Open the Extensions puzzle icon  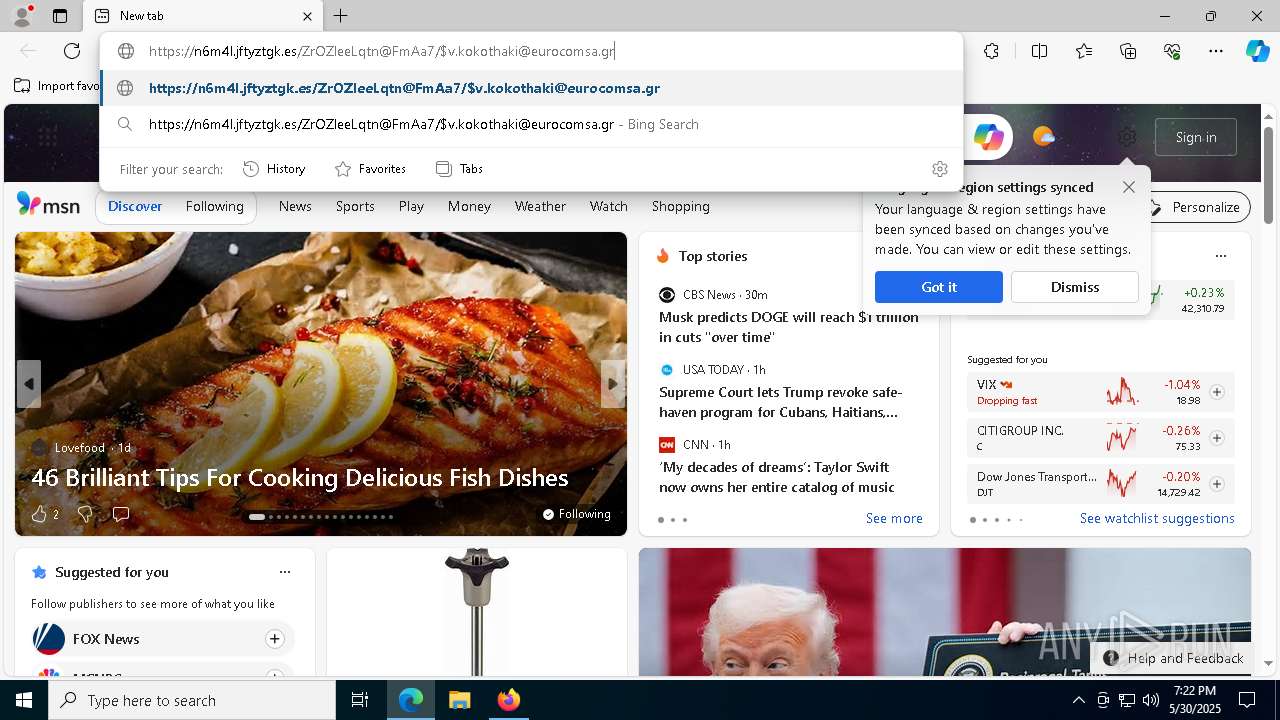(991, 51)
